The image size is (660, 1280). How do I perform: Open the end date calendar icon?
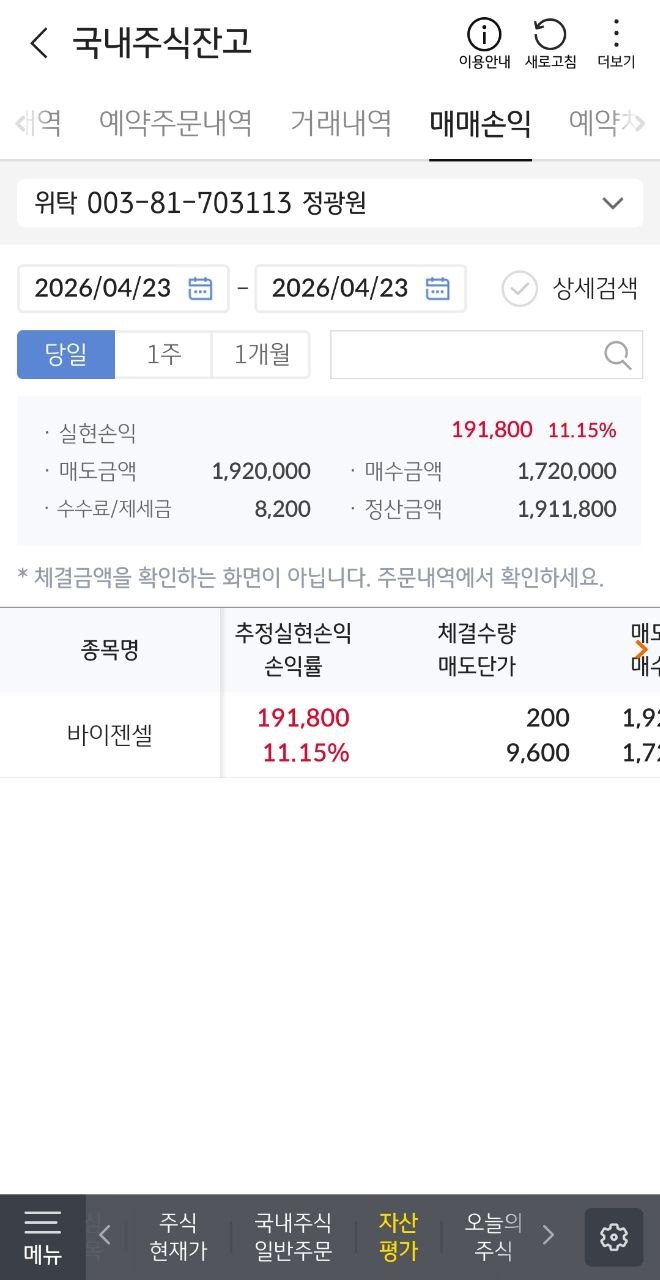point(437,288)
